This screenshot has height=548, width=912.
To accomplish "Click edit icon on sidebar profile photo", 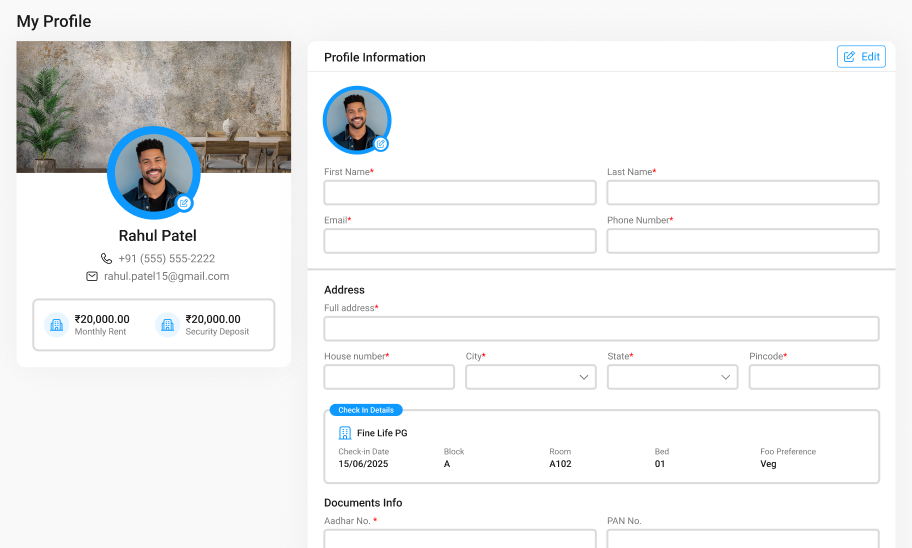I will [x=184, y=203].
